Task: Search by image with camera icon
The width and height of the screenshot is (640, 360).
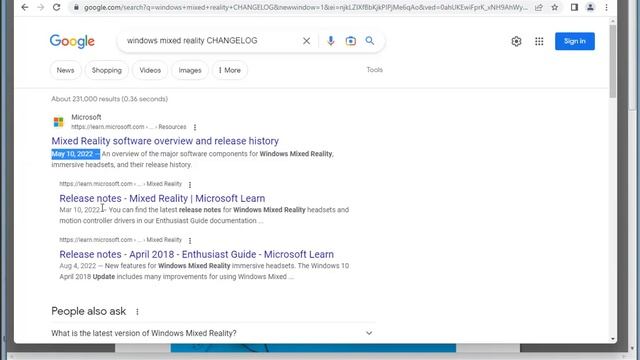Action: point(351,41)
